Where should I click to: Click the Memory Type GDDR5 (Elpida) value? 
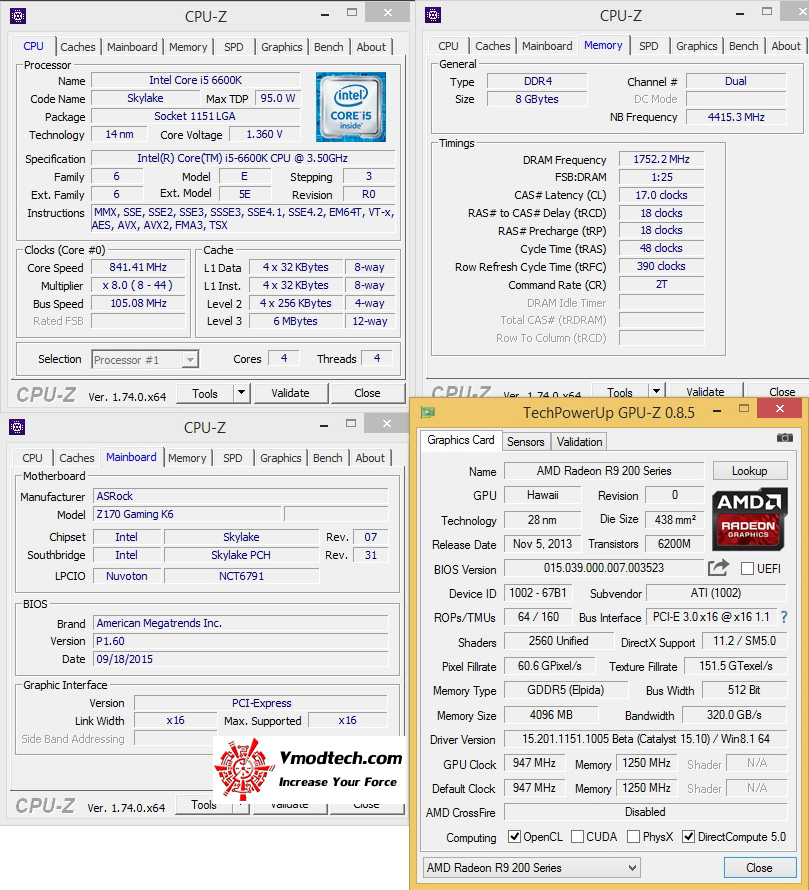[566, 690]
